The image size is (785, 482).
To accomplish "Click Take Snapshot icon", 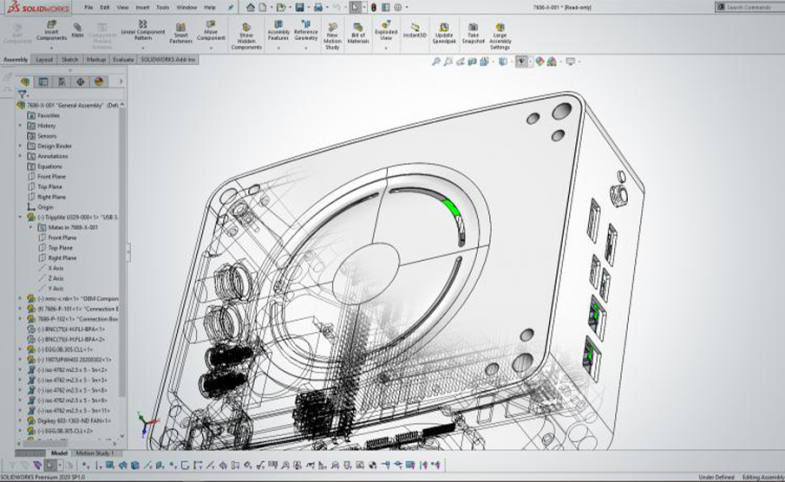I will [x=472, y=31].
